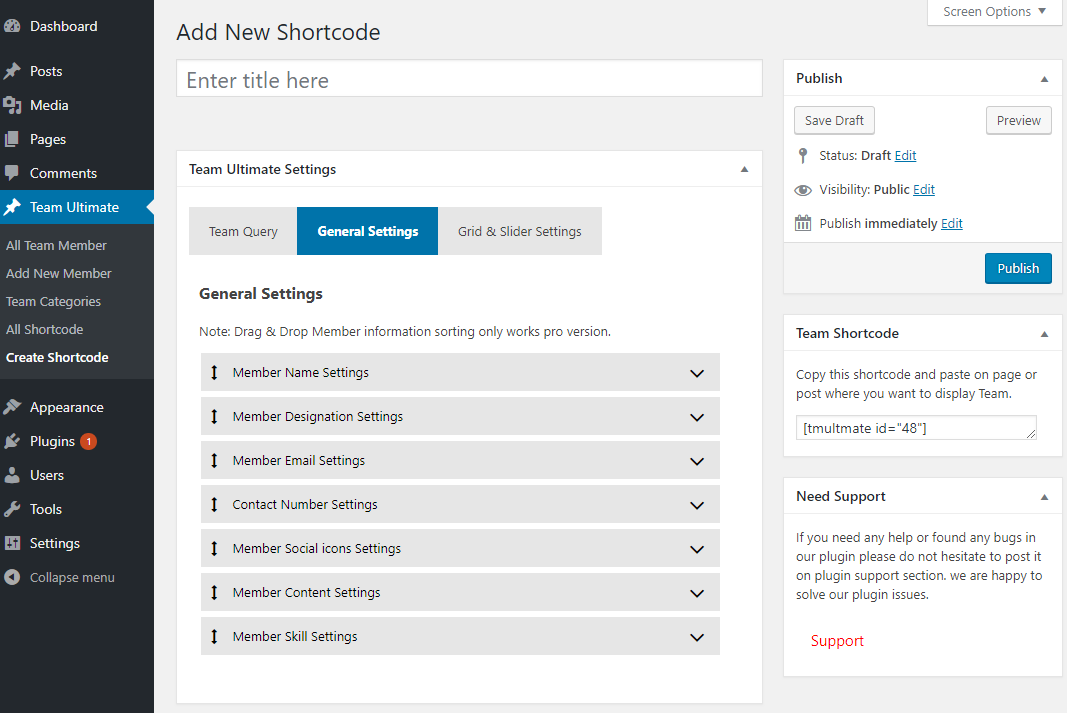Viewport: 1067px width, 713px height.
Task: Expand Member Name Settings chevron
Action: 697,374
